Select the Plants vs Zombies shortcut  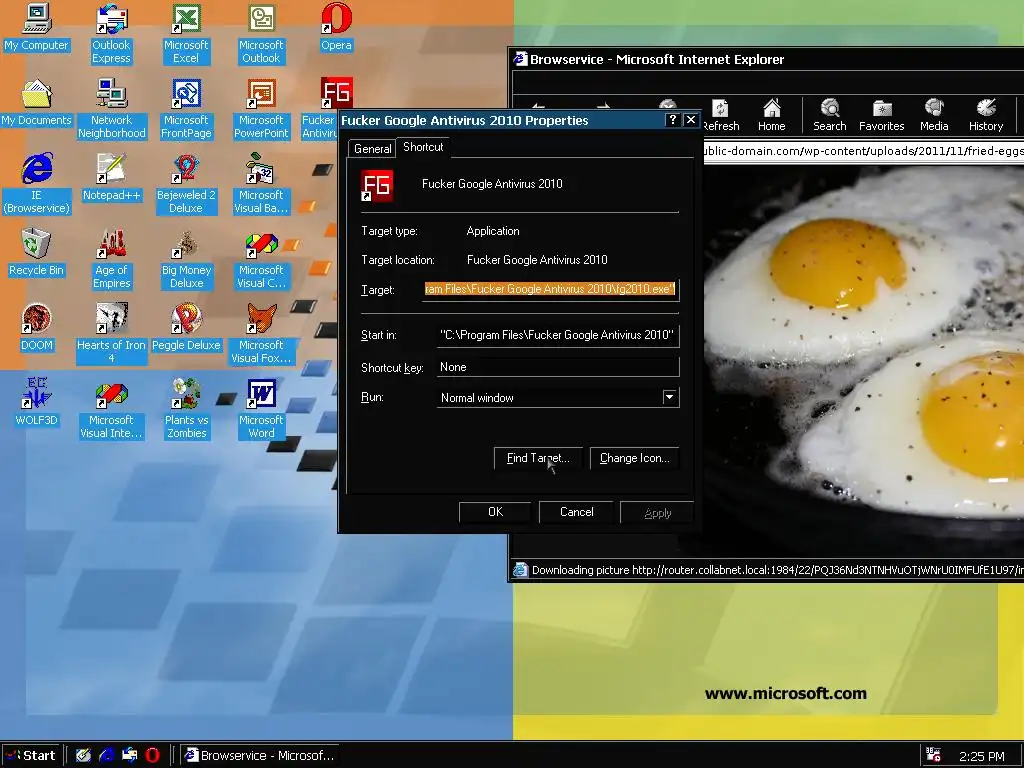(x=186, y=409)
